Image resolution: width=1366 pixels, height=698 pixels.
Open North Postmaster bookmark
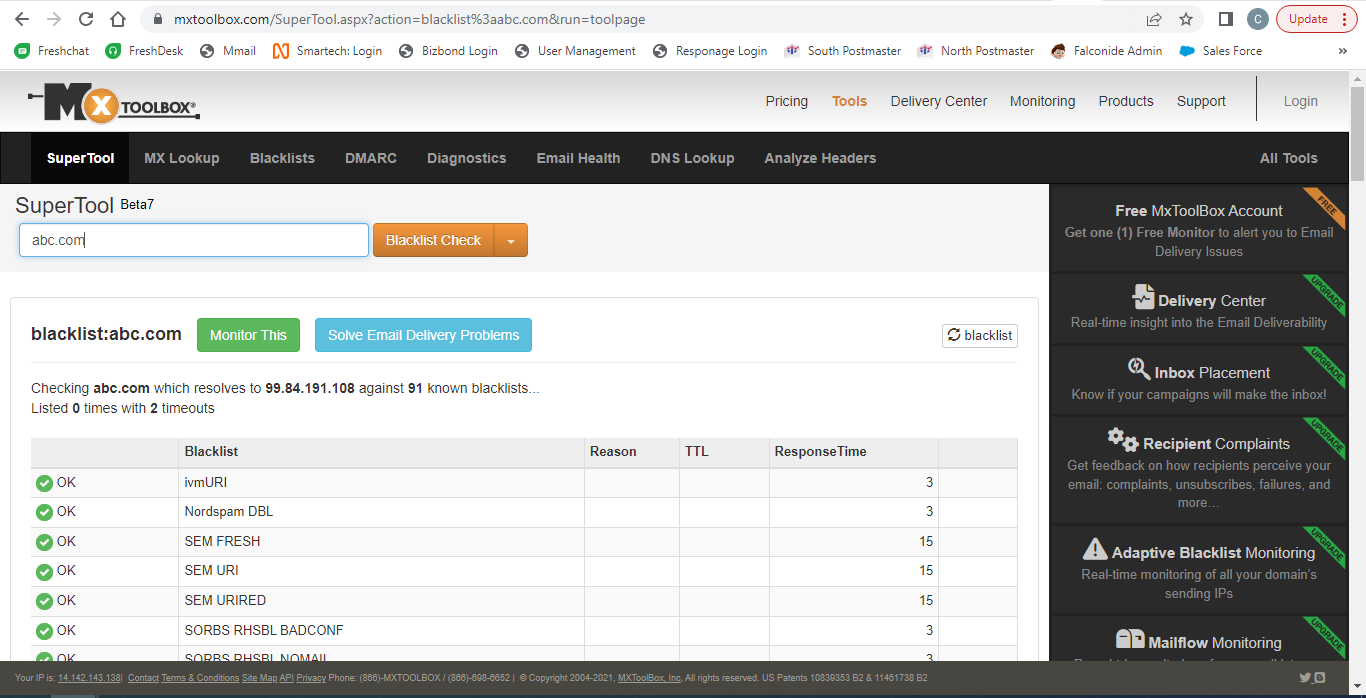pos(976,51)
